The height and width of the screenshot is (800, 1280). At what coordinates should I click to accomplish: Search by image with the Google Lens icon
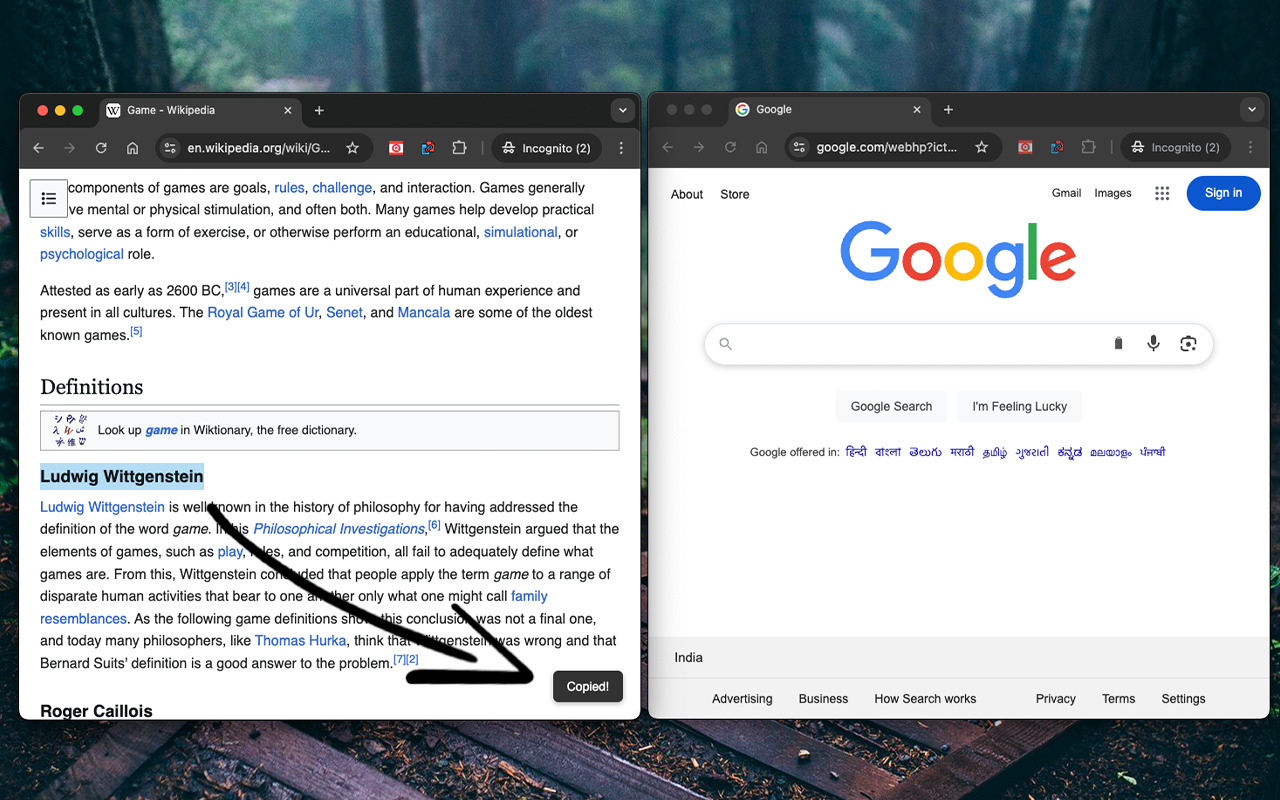point(1188,343)
